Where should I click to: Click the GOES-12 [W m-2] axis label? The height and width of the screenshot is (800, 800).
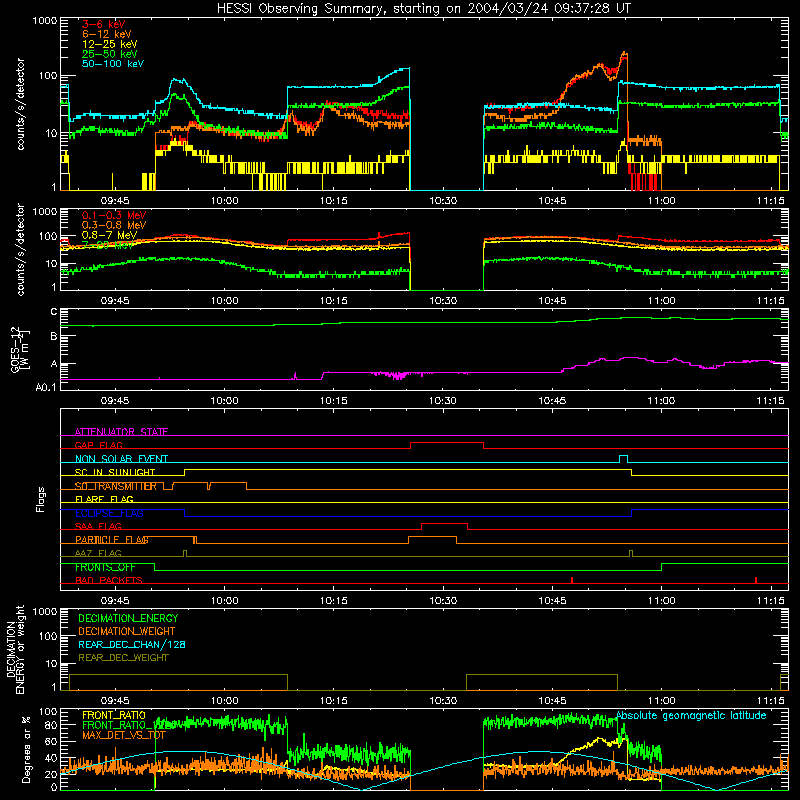(x=20, y=349)
